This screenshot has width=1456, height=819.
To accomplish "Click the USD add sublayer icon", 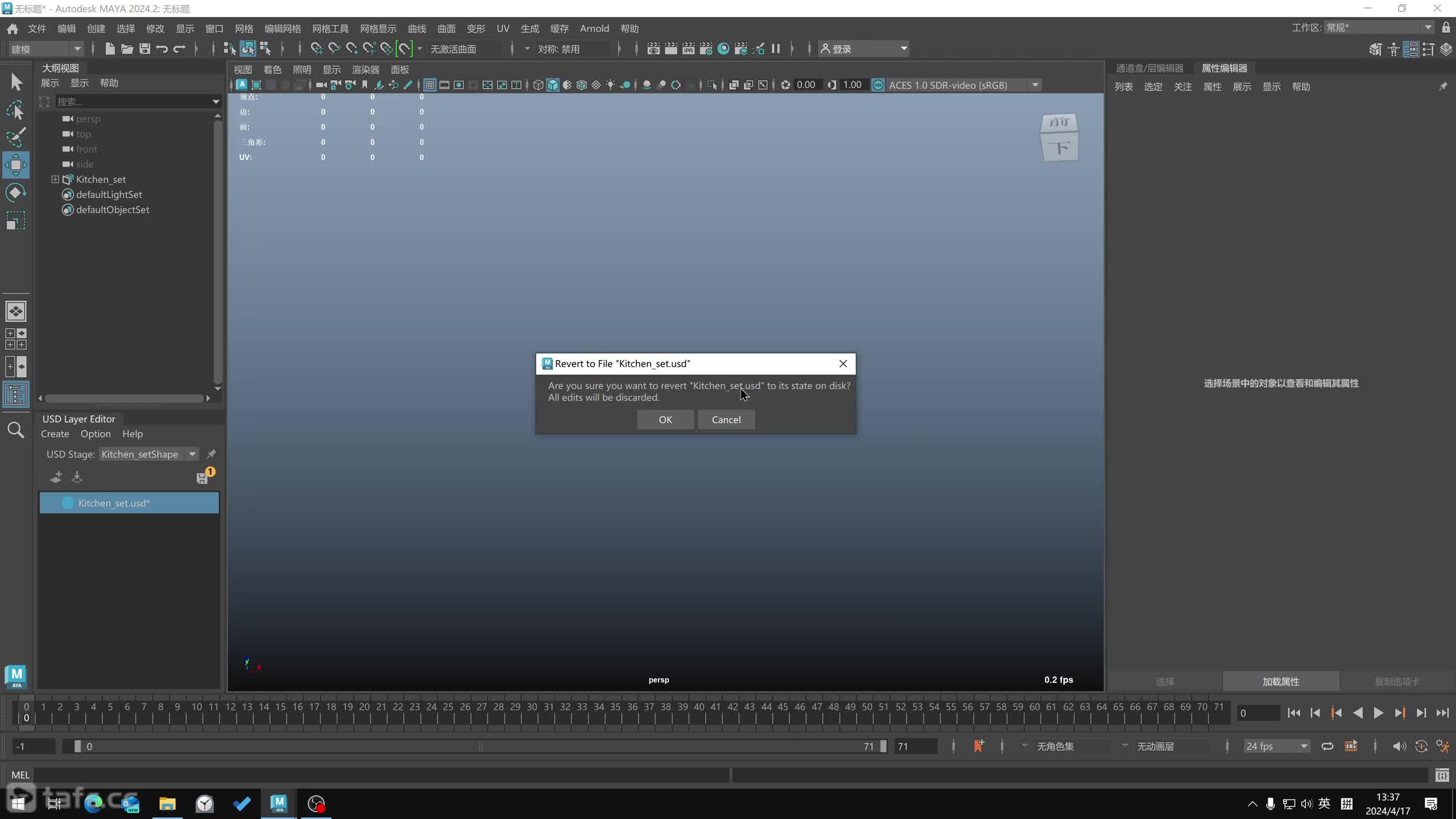I will coord(56,477).
